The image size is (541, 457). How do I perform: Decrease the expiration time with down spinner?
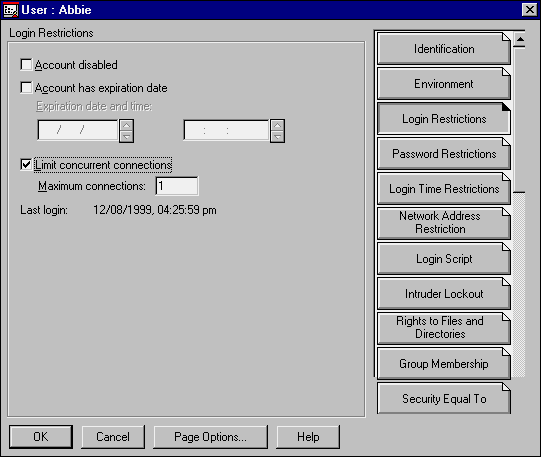[278, 137]
